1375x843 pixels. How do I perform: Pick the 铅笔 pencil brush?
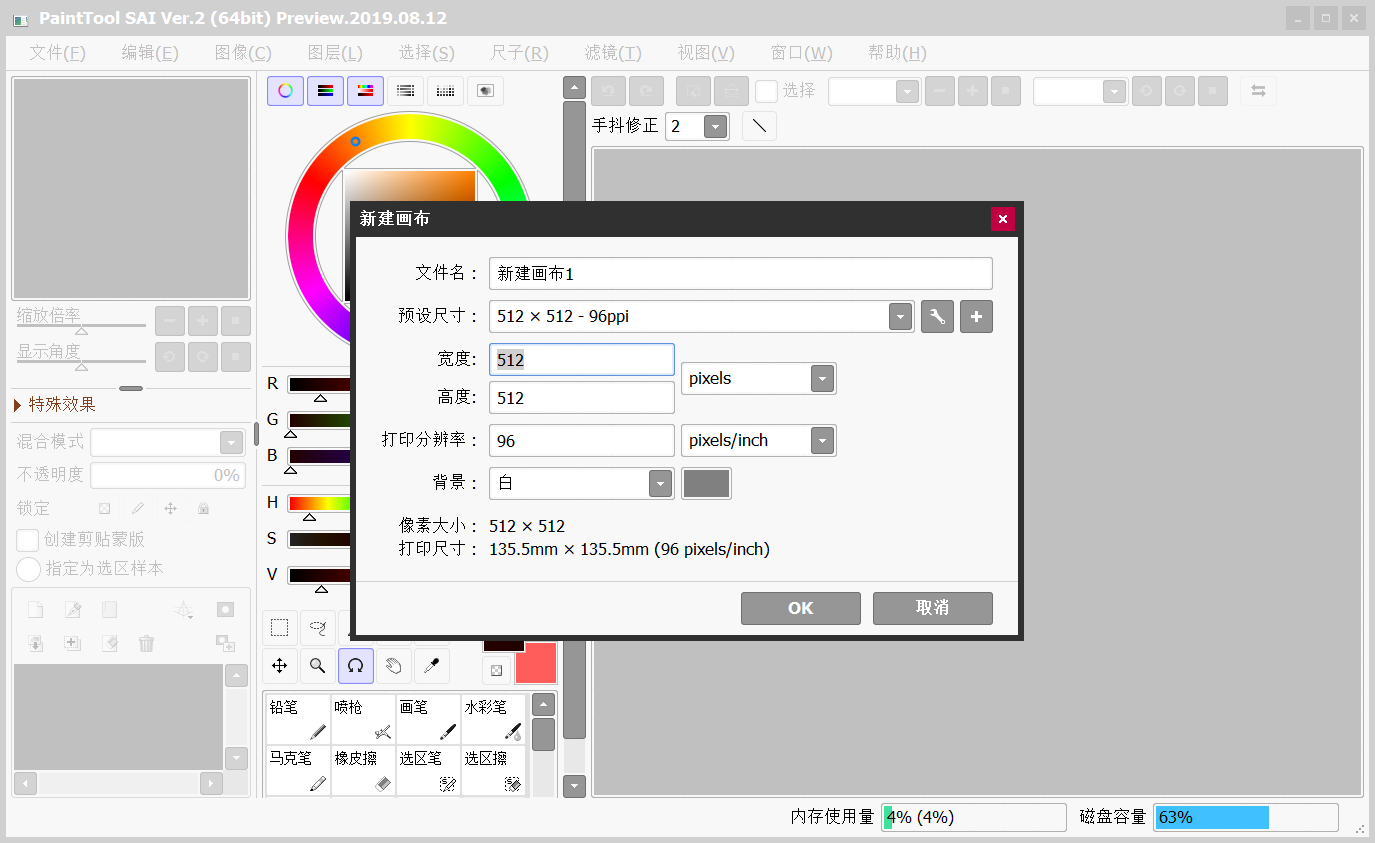(297, 719)
